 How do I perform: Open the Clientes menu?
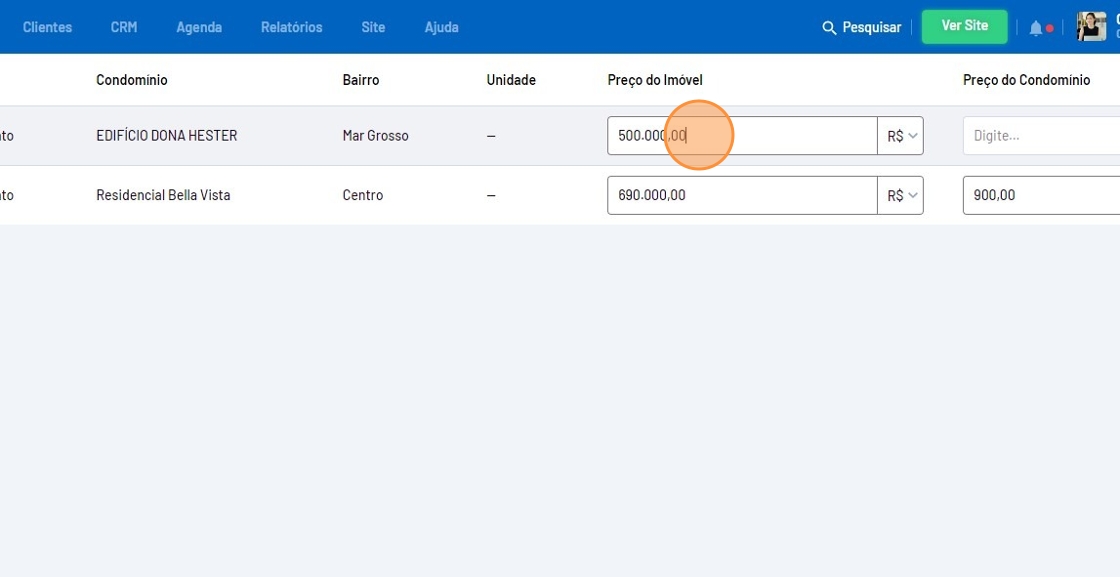click(47, 27)
